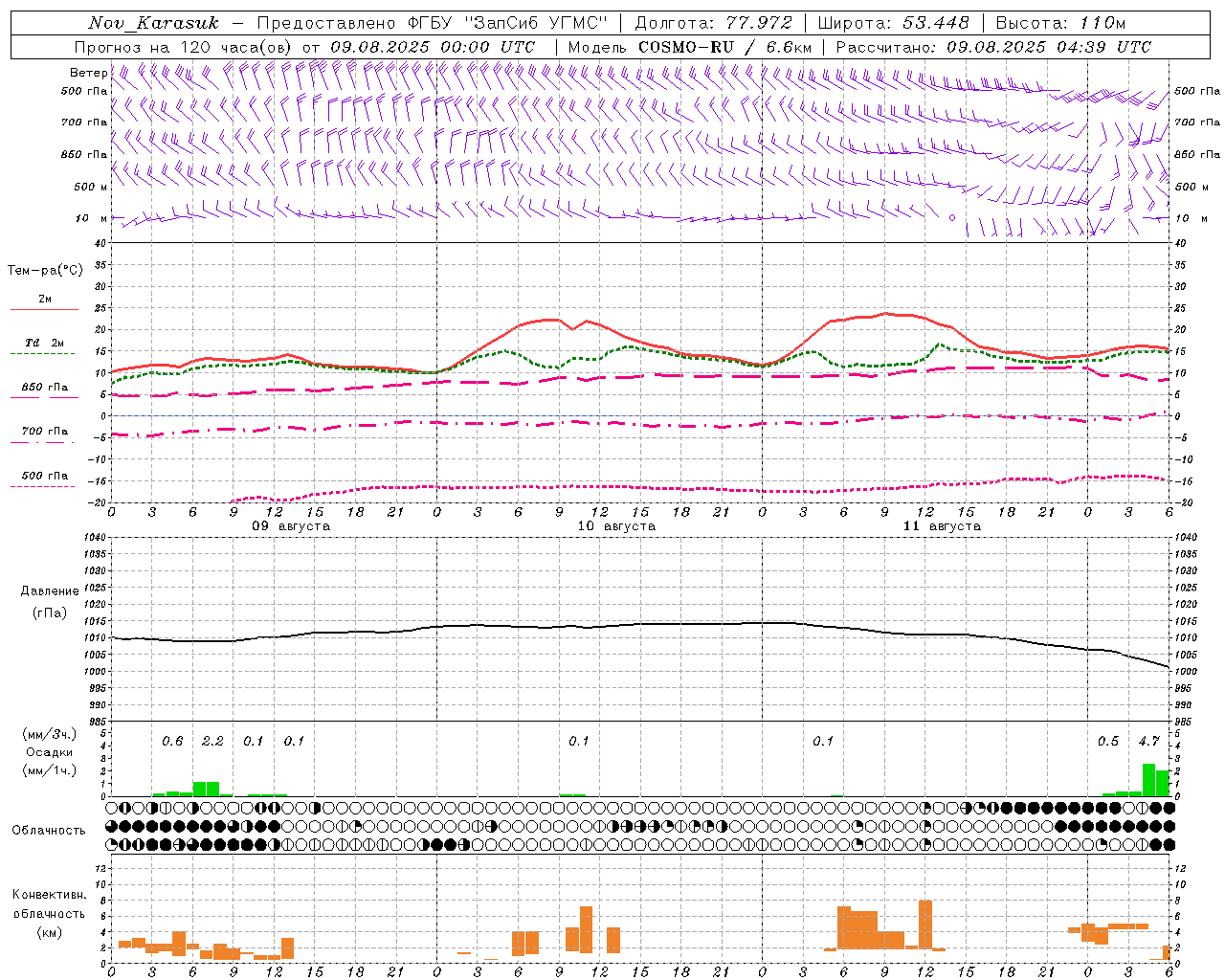Click the '0.6' precipitation amount value
This screenshot has height=980, width=1225.
point(172,741)
